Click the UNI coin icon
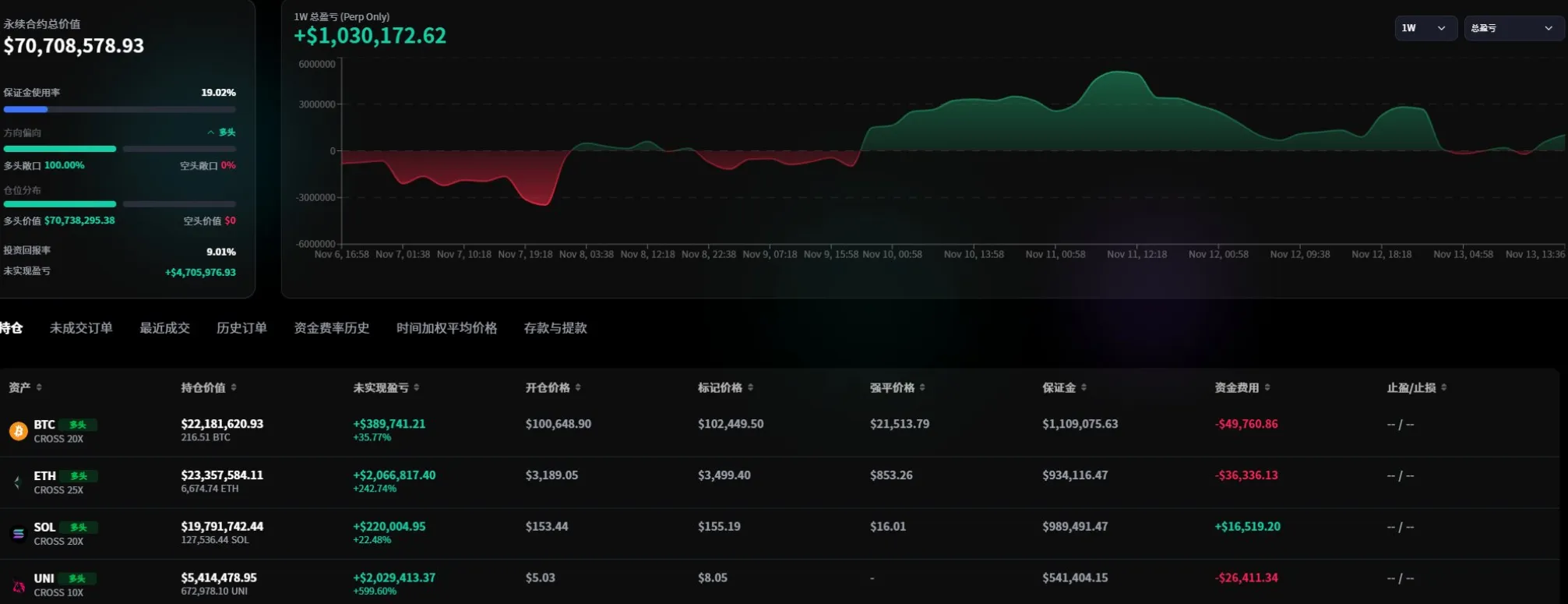 point(18,585)
